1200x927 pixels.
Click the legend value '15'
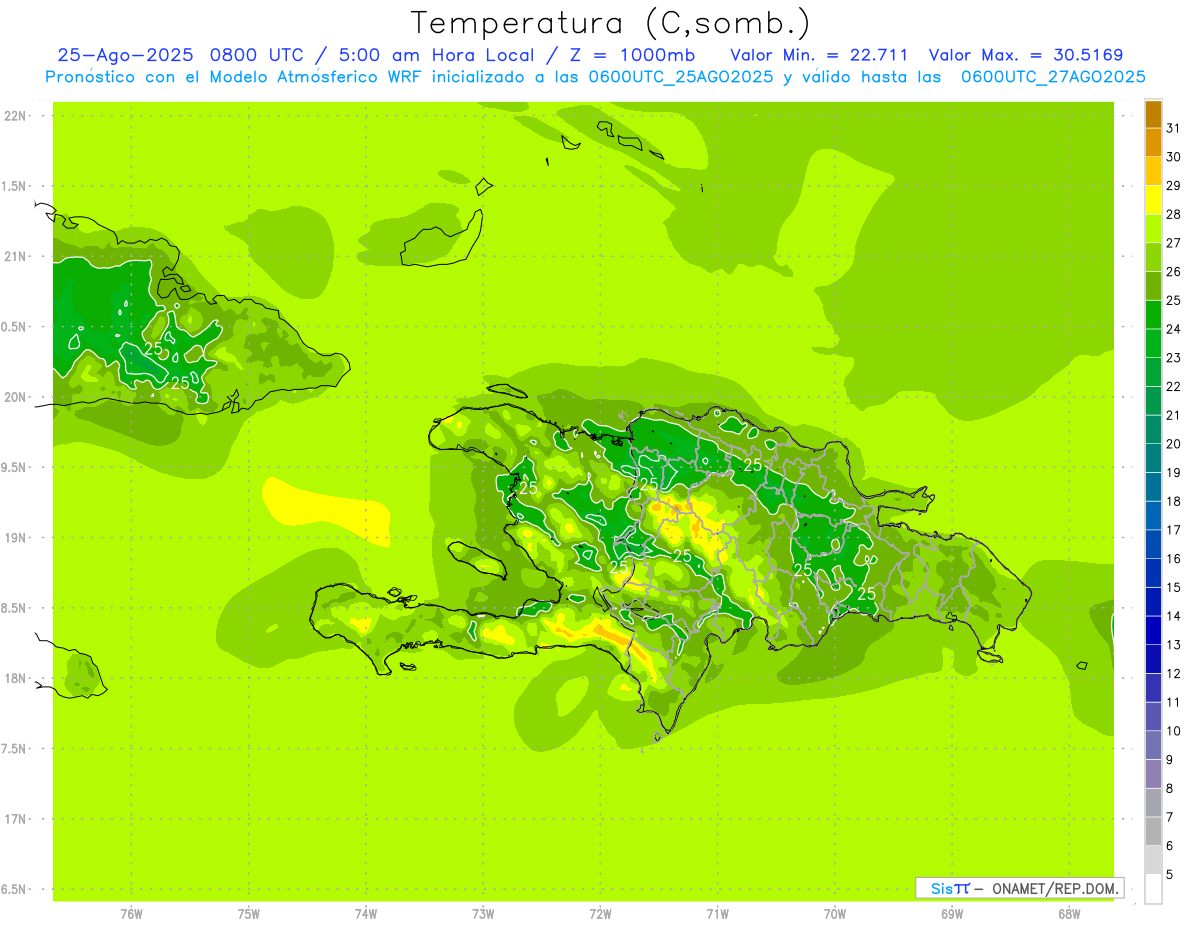tap(1174, 587)
